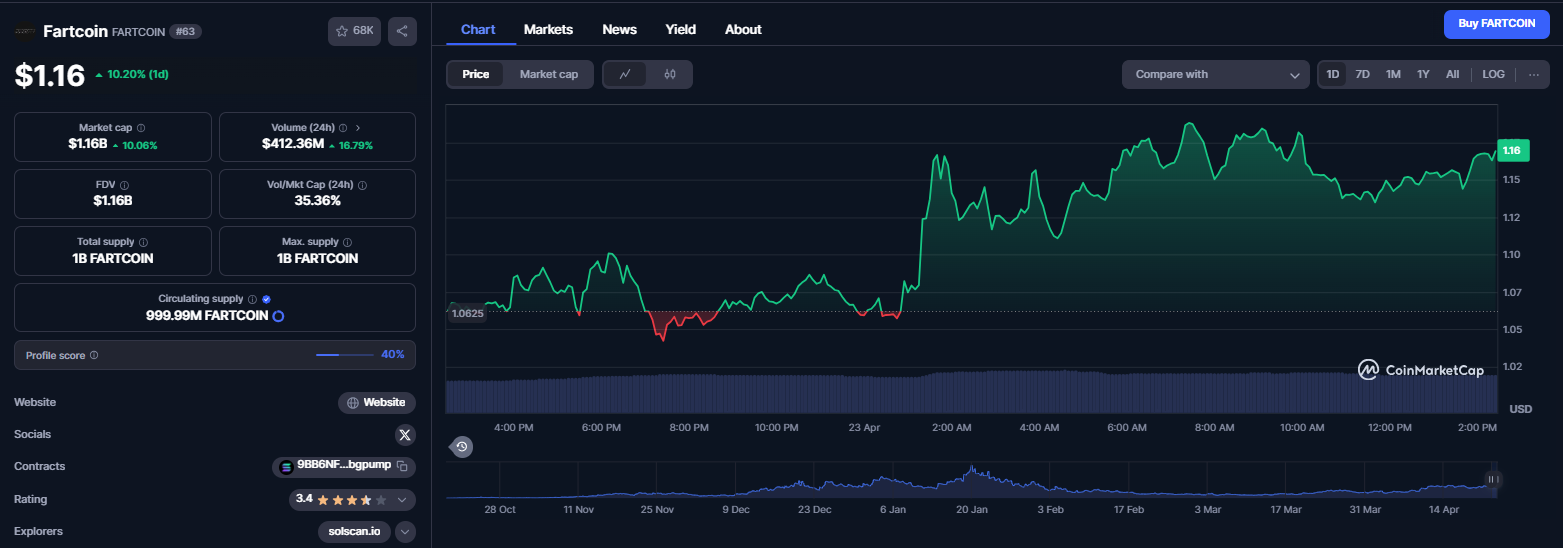This screenshot has width=1563, height=548.
Task: Click the mini timeline range handle
Action: click(x=1494, y=479)
